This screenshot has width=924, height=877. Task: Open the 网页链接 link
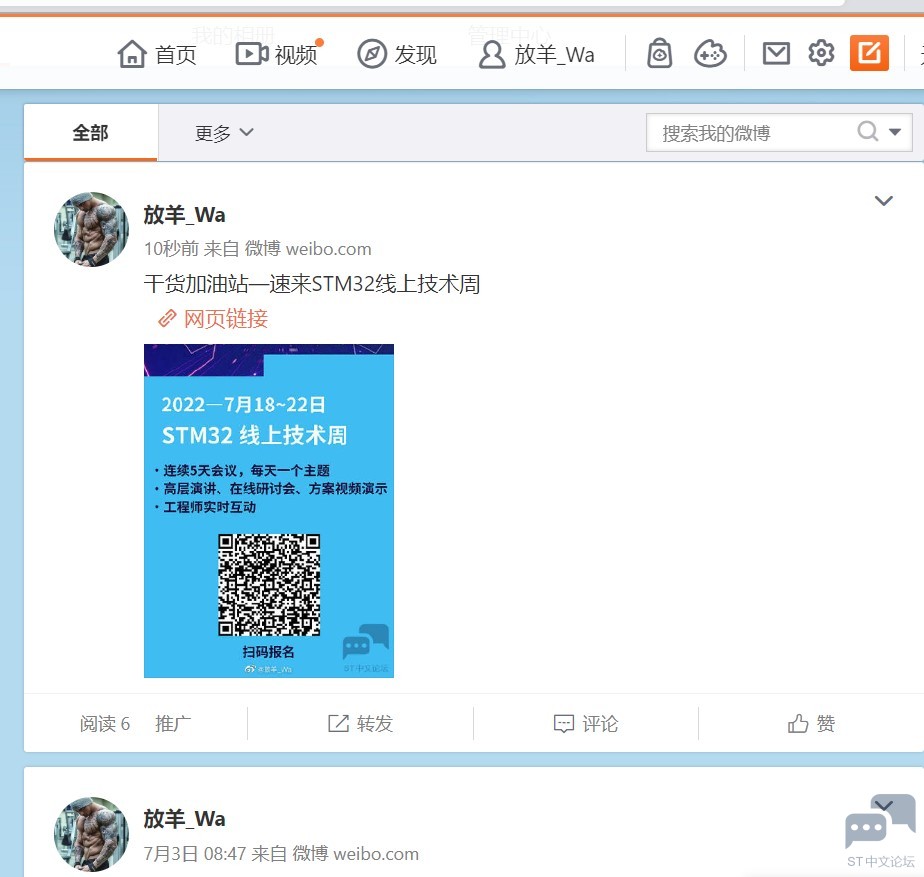(x=213, y=319)
